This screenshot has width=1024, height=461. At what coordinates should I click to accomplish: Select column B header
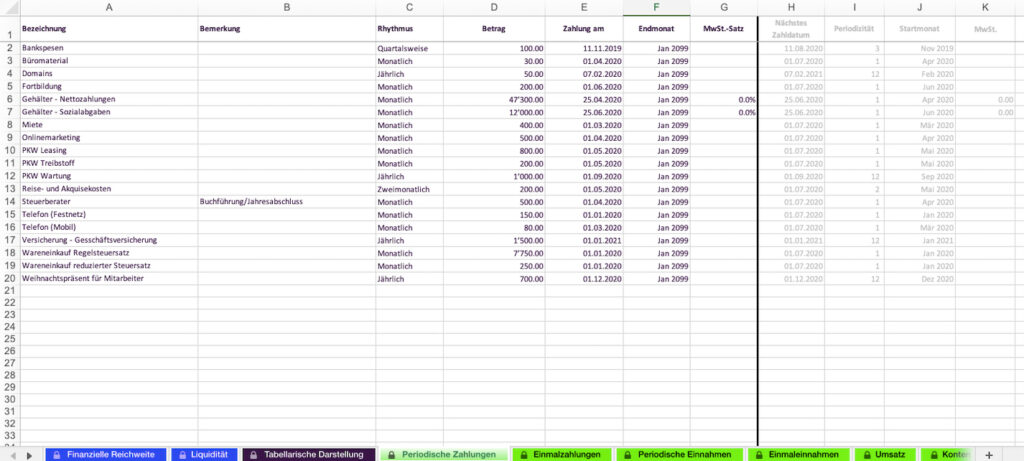pos(287,8)
